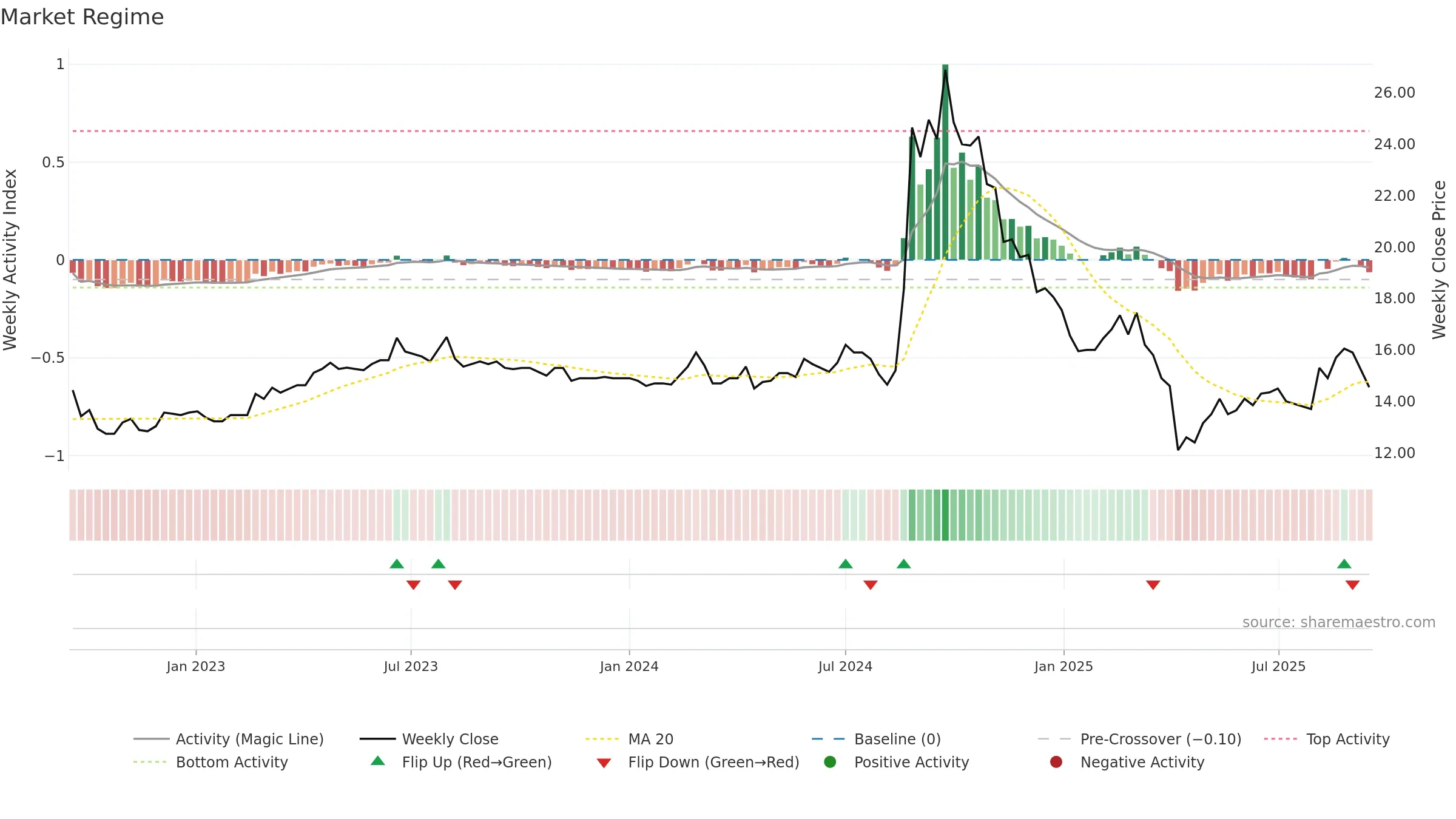Click the Jan 2025 axis label
Viewport: 1456px width, 819px height.
pyautogui.click(x=1063, y=666)
